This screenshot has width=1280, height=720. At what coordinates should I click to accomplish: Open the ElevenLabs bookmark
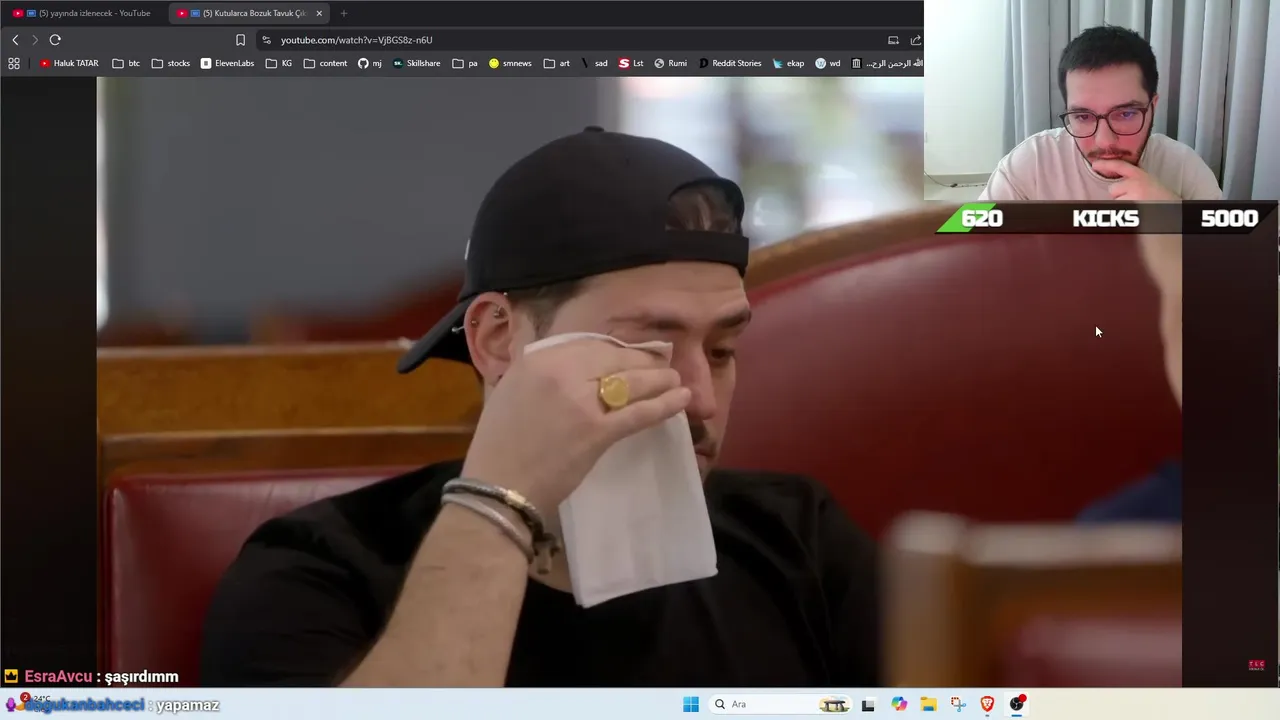click(x=227, y=63)
